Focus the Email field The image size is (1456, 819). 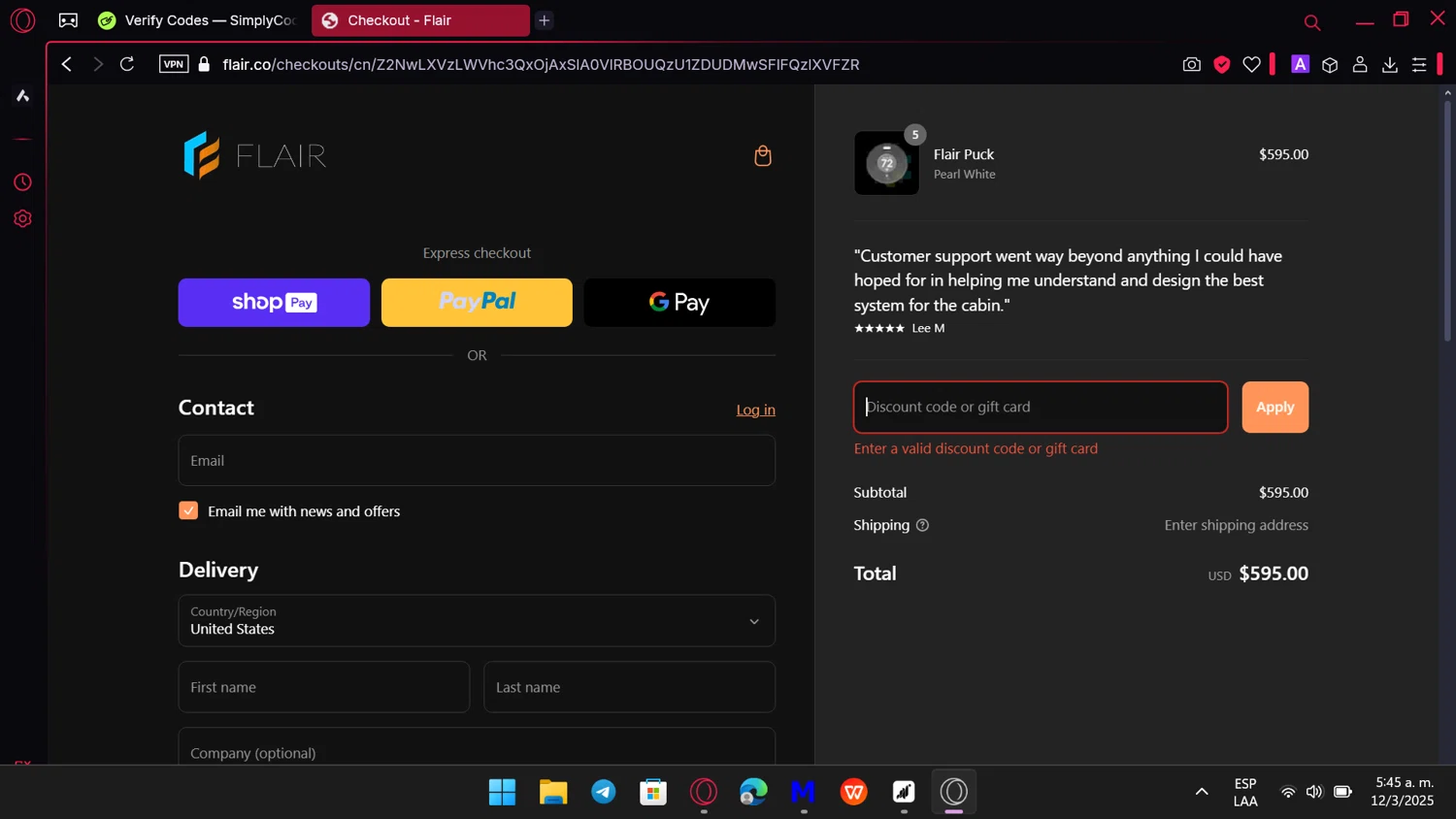pos(477,460)
